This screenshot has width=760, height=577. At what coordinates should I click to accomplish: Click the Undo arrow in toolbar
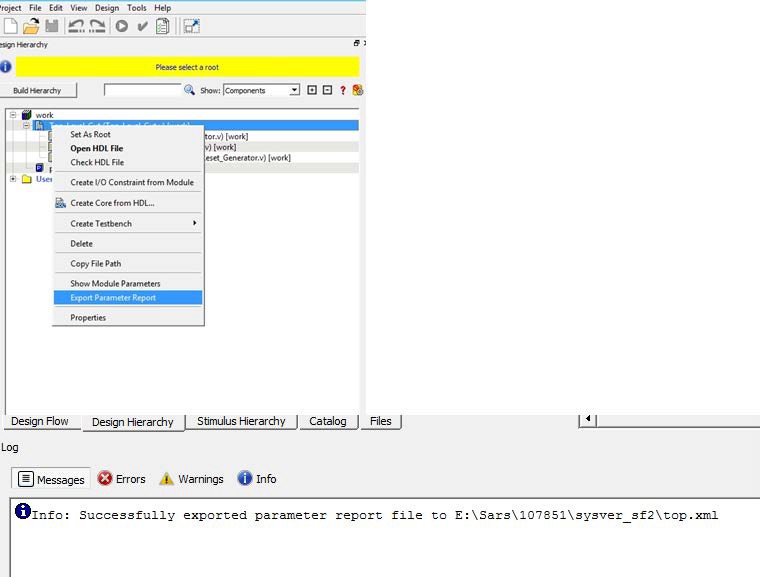pyautogui.click(x=76, y=26)
